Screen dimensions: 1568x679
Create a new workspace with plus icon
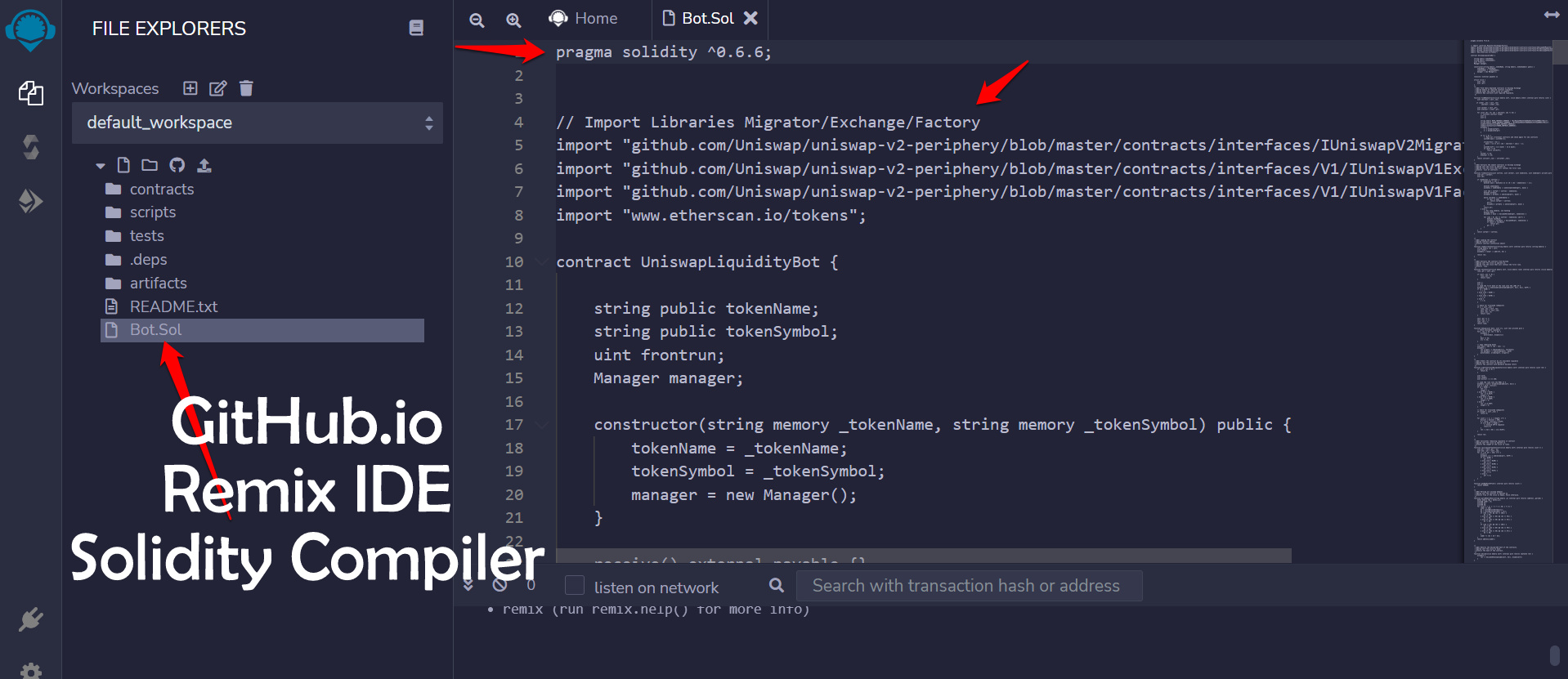click(x=190, y=88)
